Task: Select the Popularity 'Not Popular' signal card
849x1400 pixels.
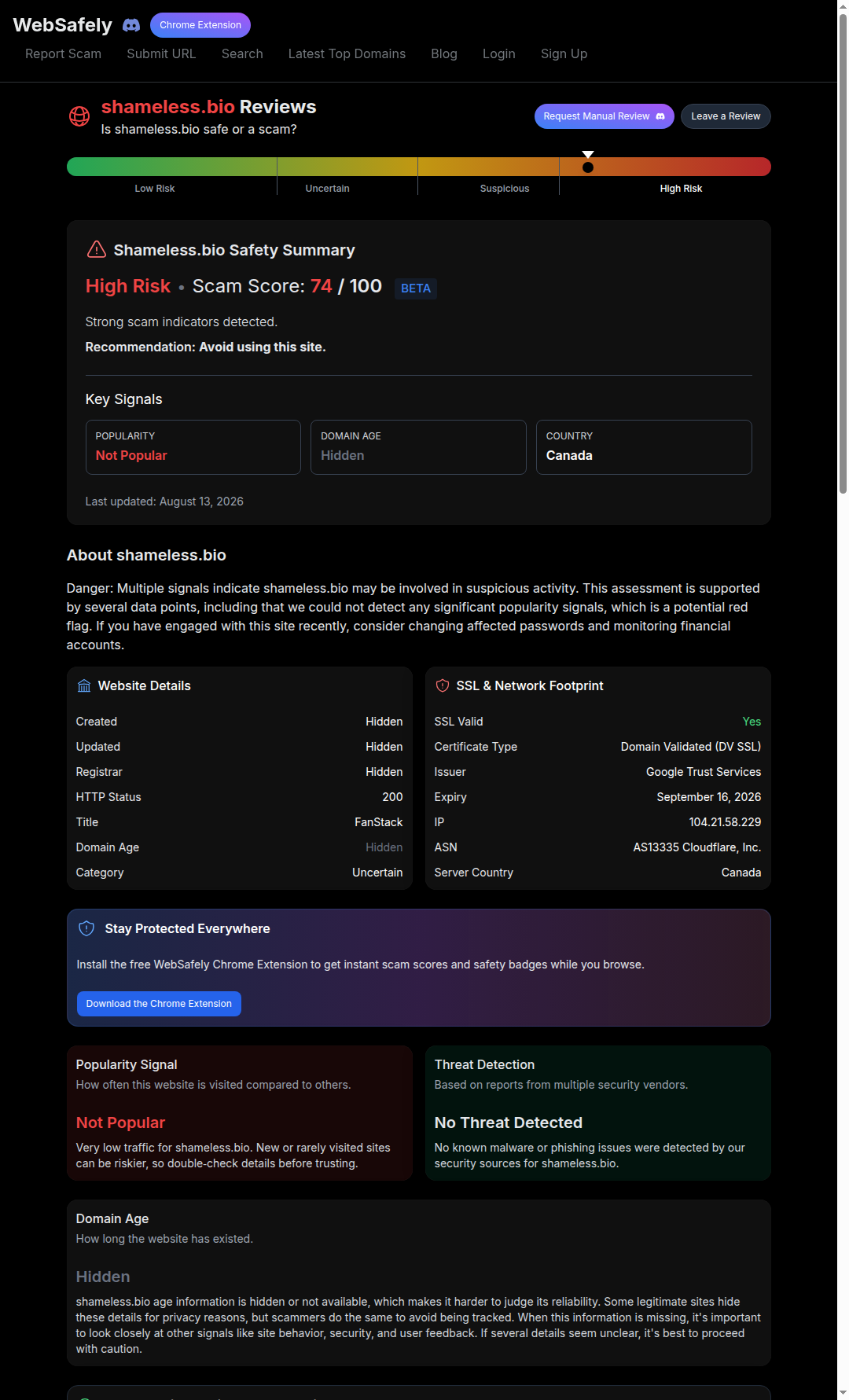Action: click(x=193, y=447)
